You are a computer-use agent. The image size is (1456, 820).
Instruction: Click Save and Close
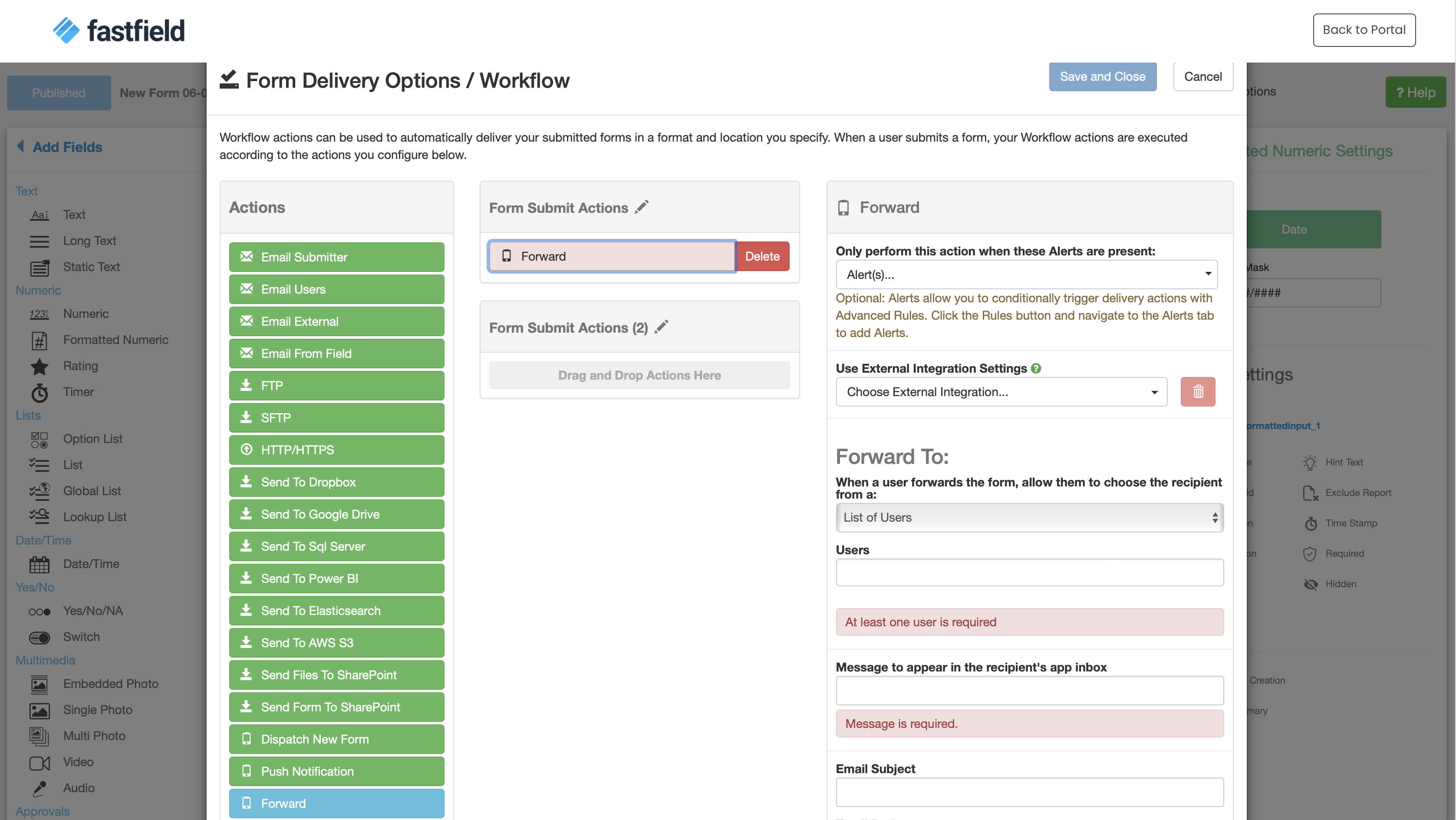1102,76
